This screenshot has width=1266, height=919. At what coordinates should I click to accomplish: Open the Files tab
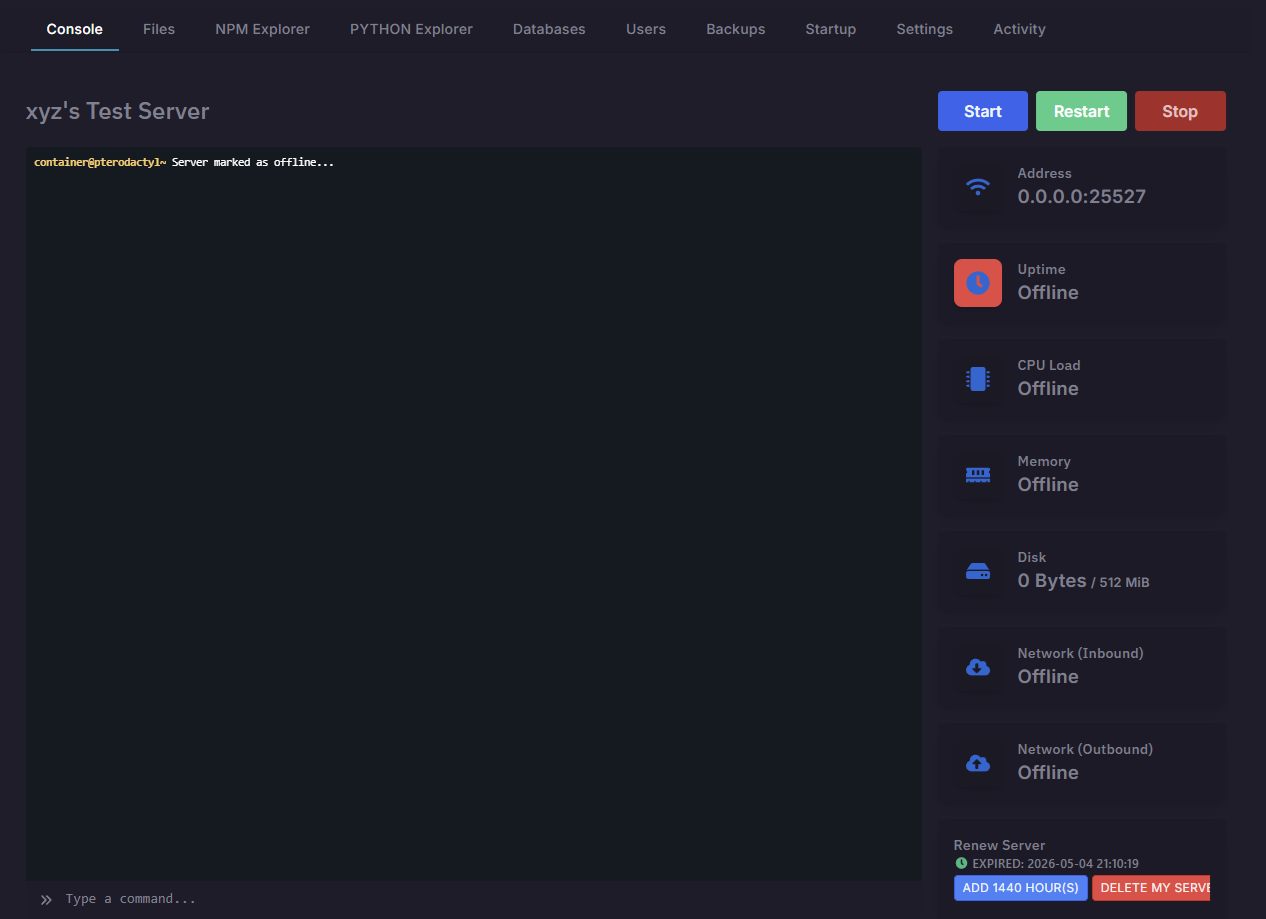(x=159, y=29)
